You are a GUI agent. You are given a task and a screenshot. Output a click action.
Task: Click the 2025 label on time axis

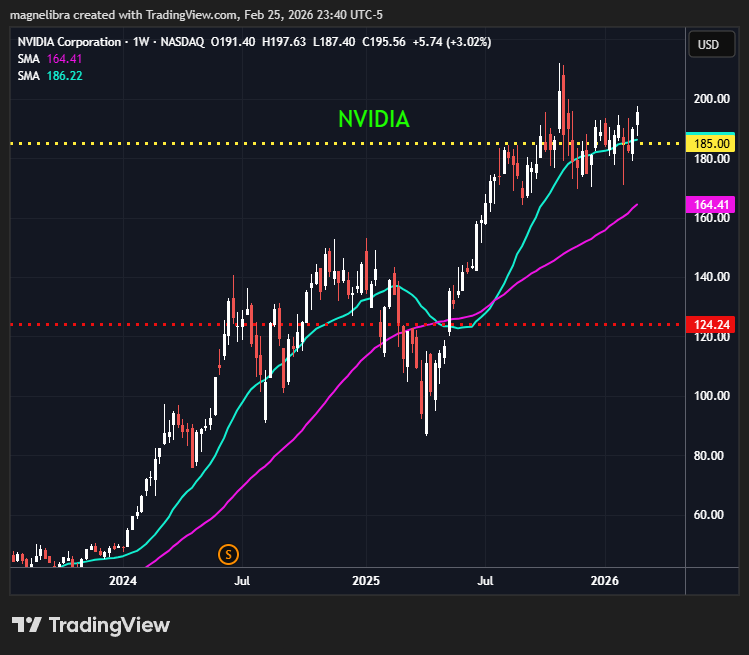[x=366, y=580]
